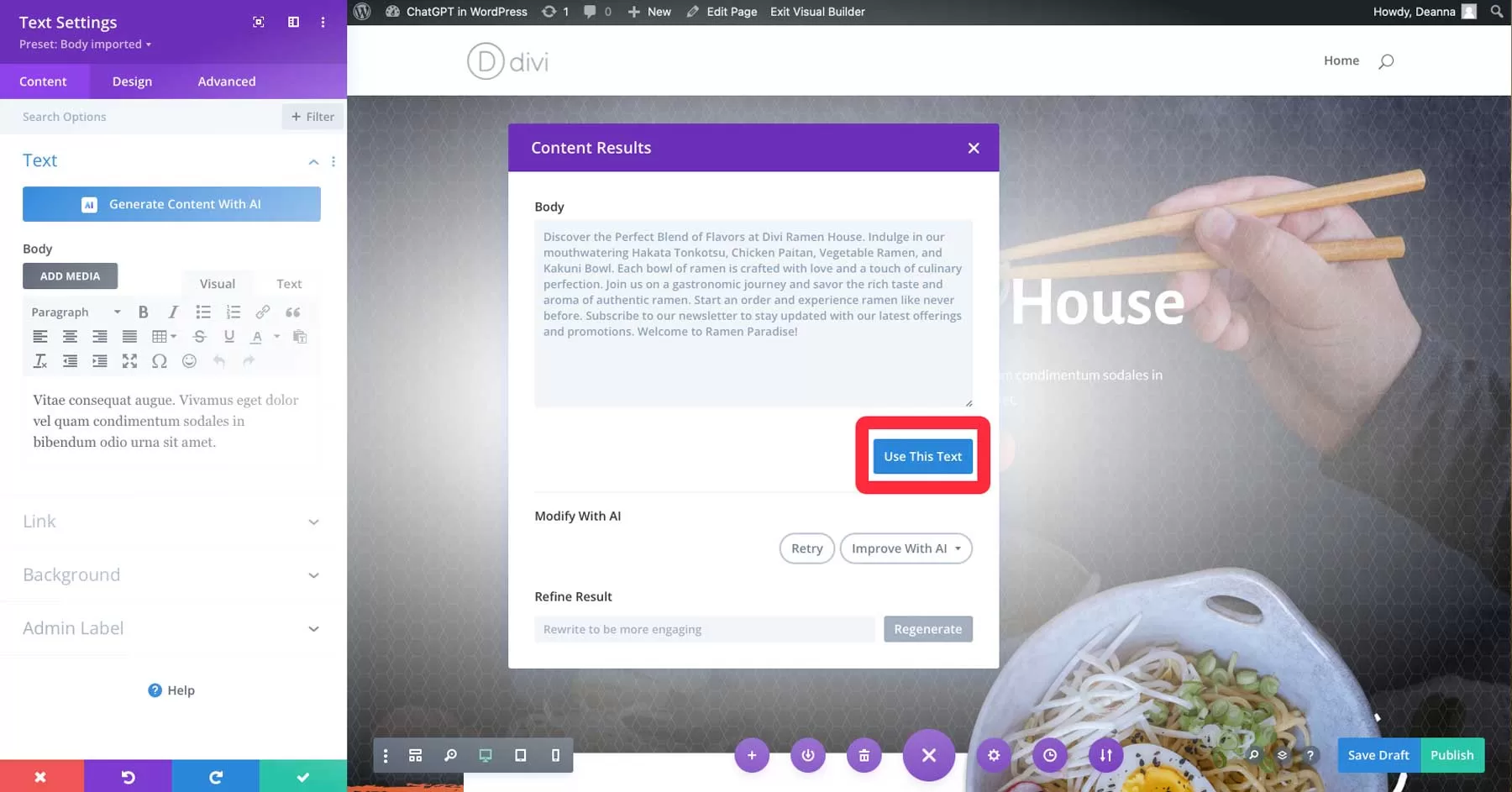Switch to phone view mode
This screenshot has height=792, width=1512.
[x=555, y=755]
